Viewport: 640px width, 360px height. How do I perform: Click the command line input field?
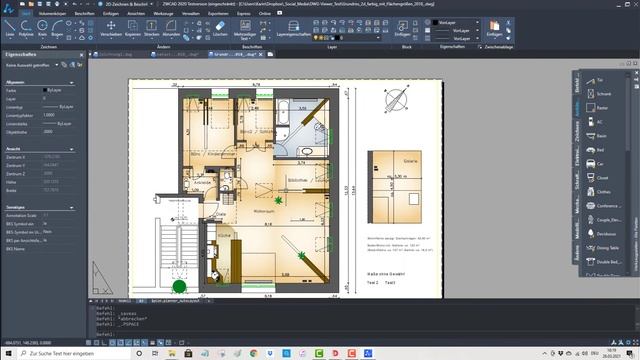[363, 335]
